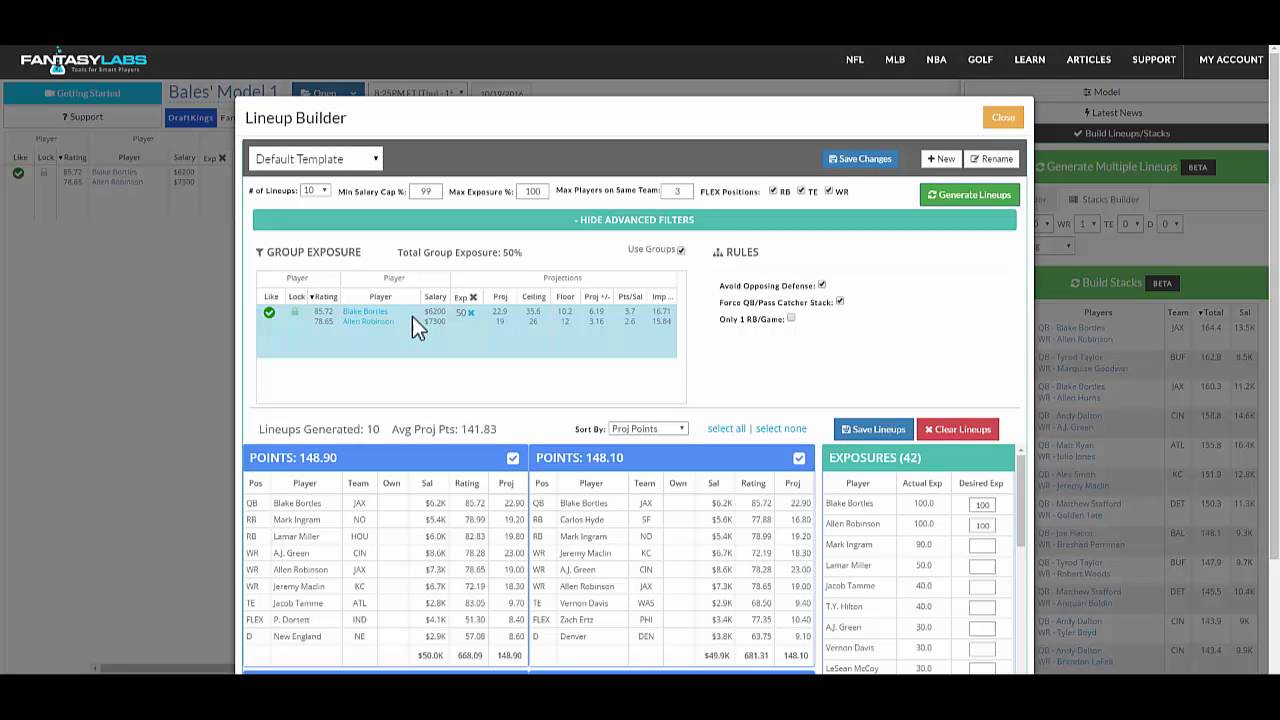1280x720 pixels.
Task: Click the Max Exposure % field
Action: pos(533,191)
